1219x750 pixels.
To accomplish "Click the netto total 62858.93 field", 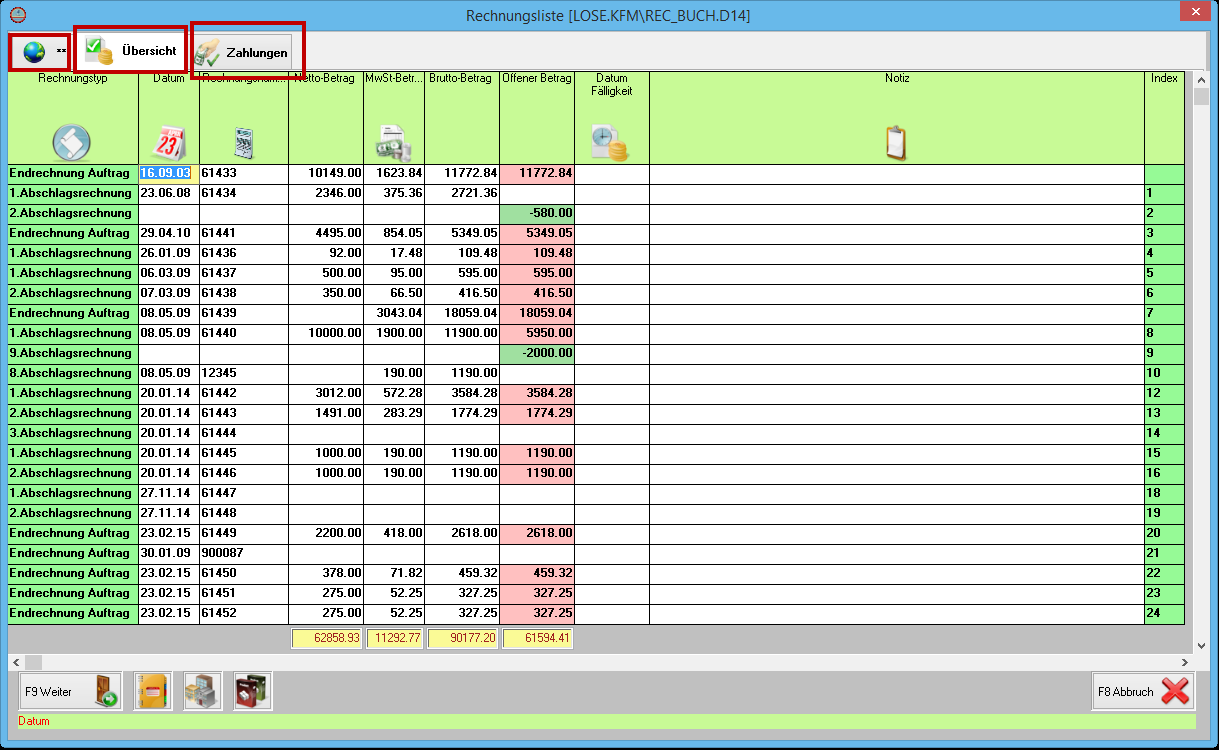I will pyautogui.click(x=327, y=638).
